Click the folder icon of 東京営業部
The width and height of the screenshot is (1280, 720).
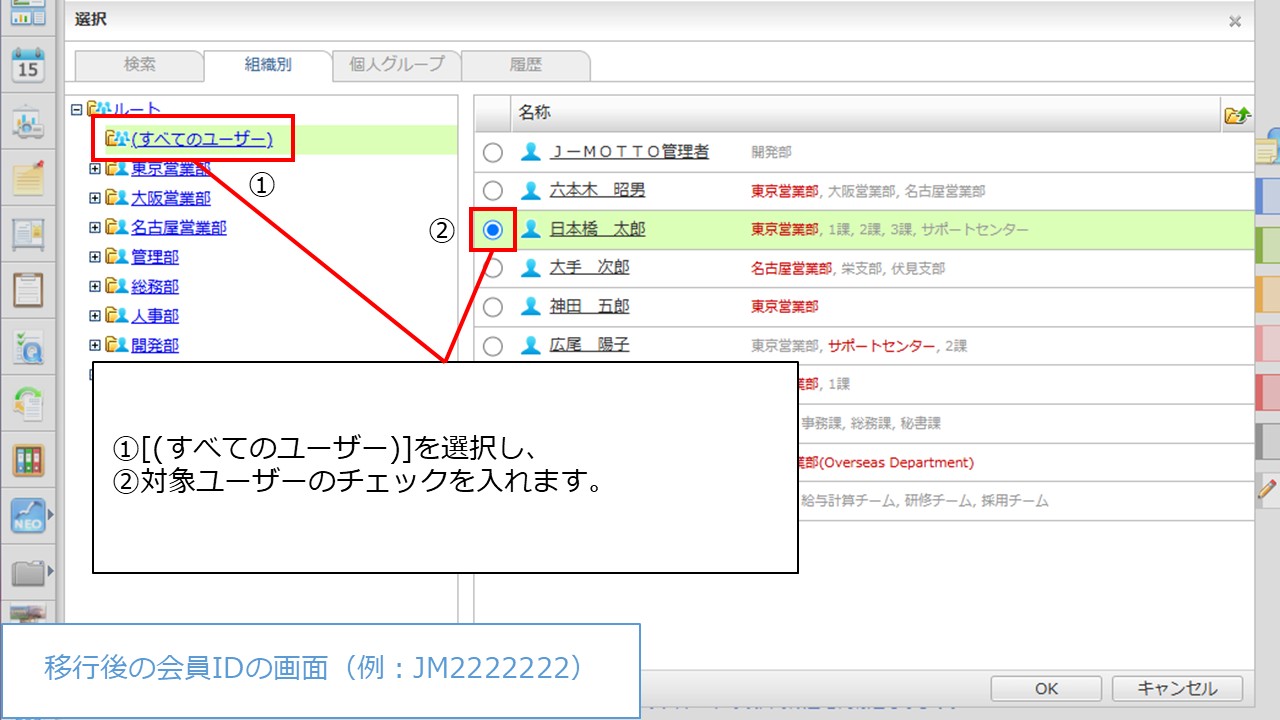click(x=117, y=169)
